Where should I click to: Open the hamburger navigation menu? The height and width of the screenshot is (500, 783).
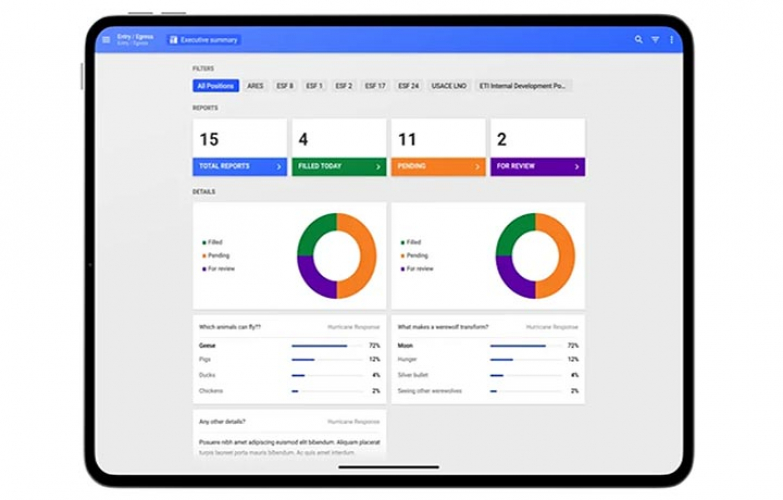point(106,39)
